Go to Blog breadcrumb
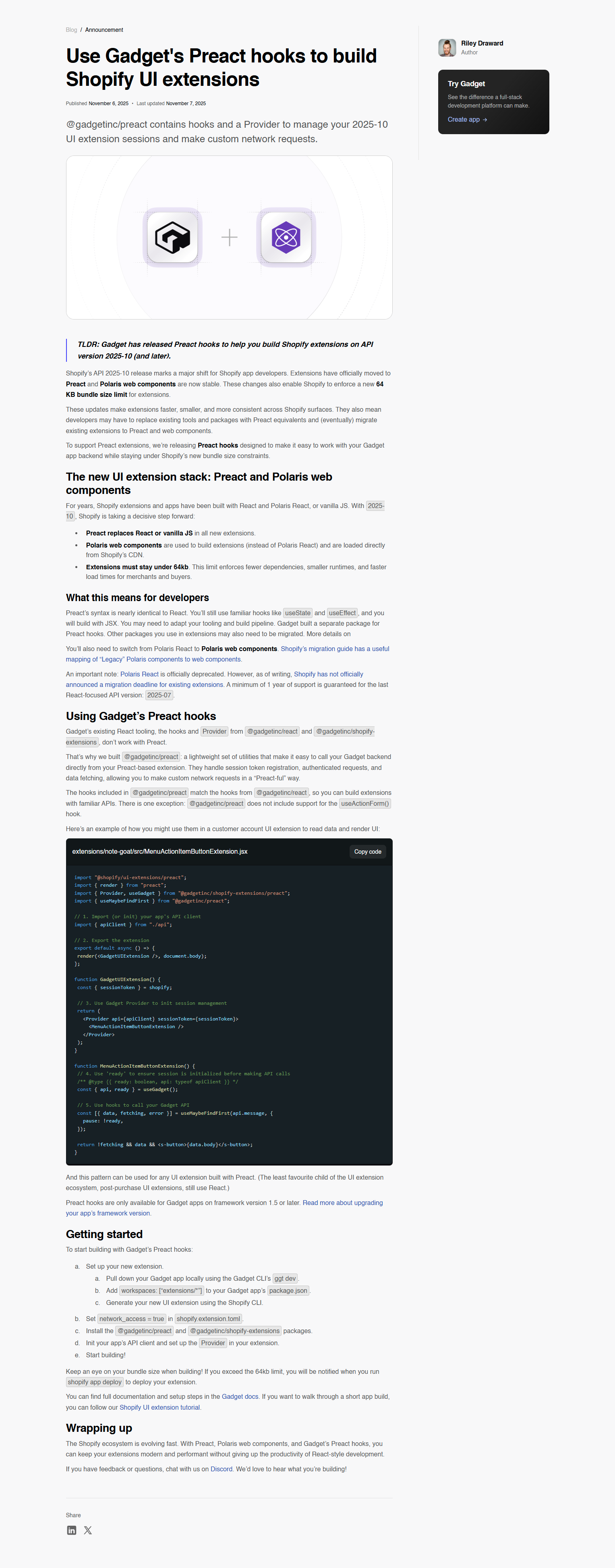 point(71,30)
